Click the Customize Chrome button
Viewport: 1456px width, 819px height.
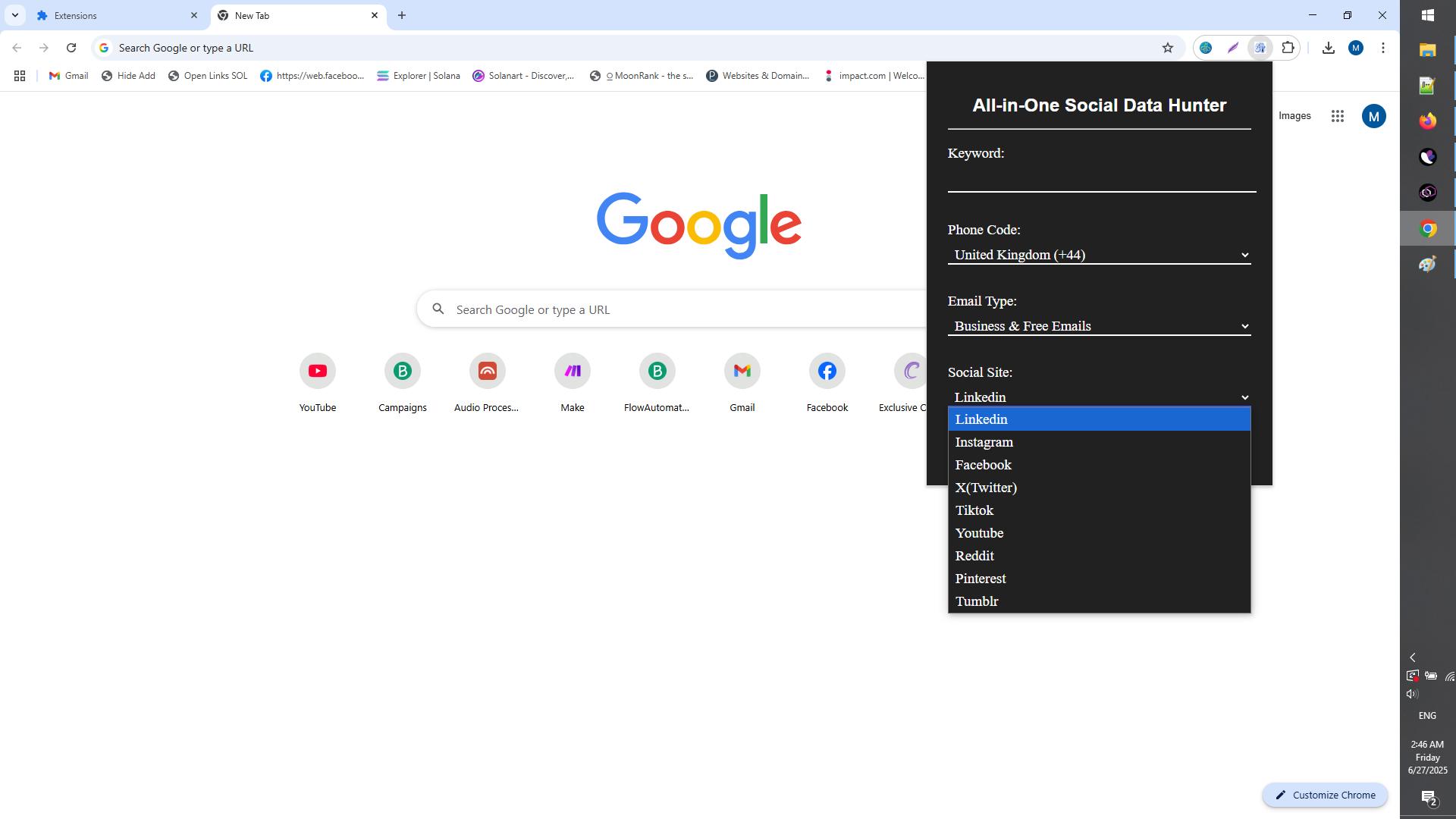1325,795
